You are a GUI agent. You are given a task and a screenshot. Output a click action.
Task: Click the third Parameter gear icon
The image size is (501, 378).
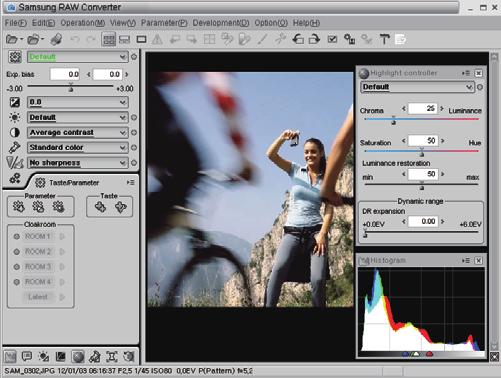(x=59, y=207)
